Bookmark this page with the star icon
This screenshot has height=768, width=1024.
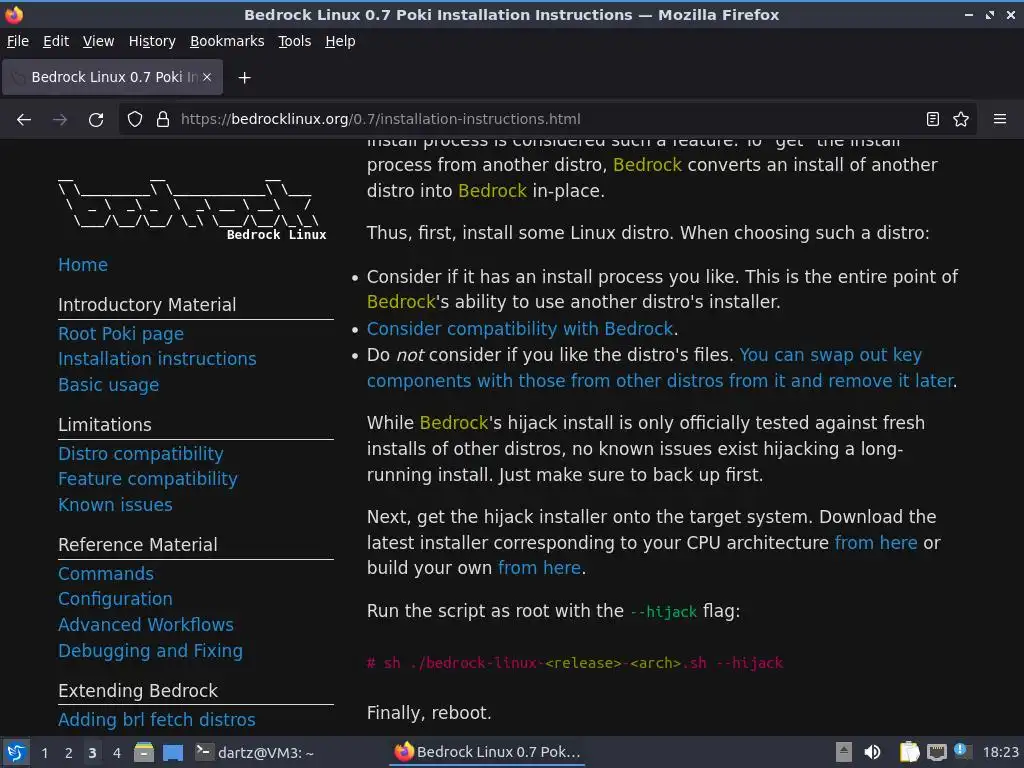coord(961,120)
